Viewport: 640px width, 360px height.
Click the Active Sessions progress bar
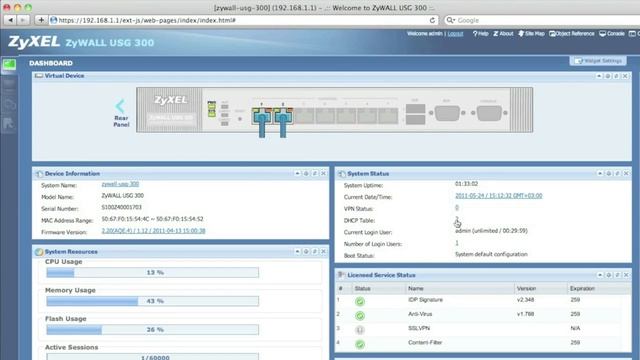152,357
